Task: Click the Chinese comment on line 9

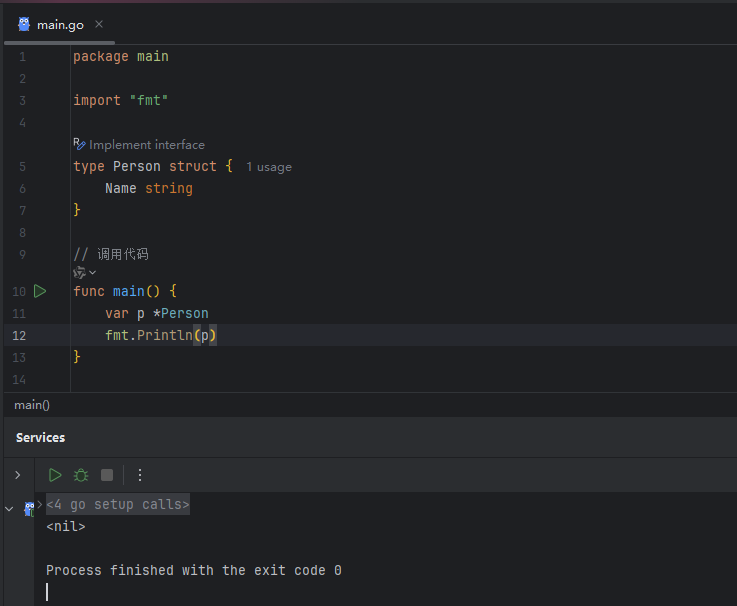Action: (111, 254)
